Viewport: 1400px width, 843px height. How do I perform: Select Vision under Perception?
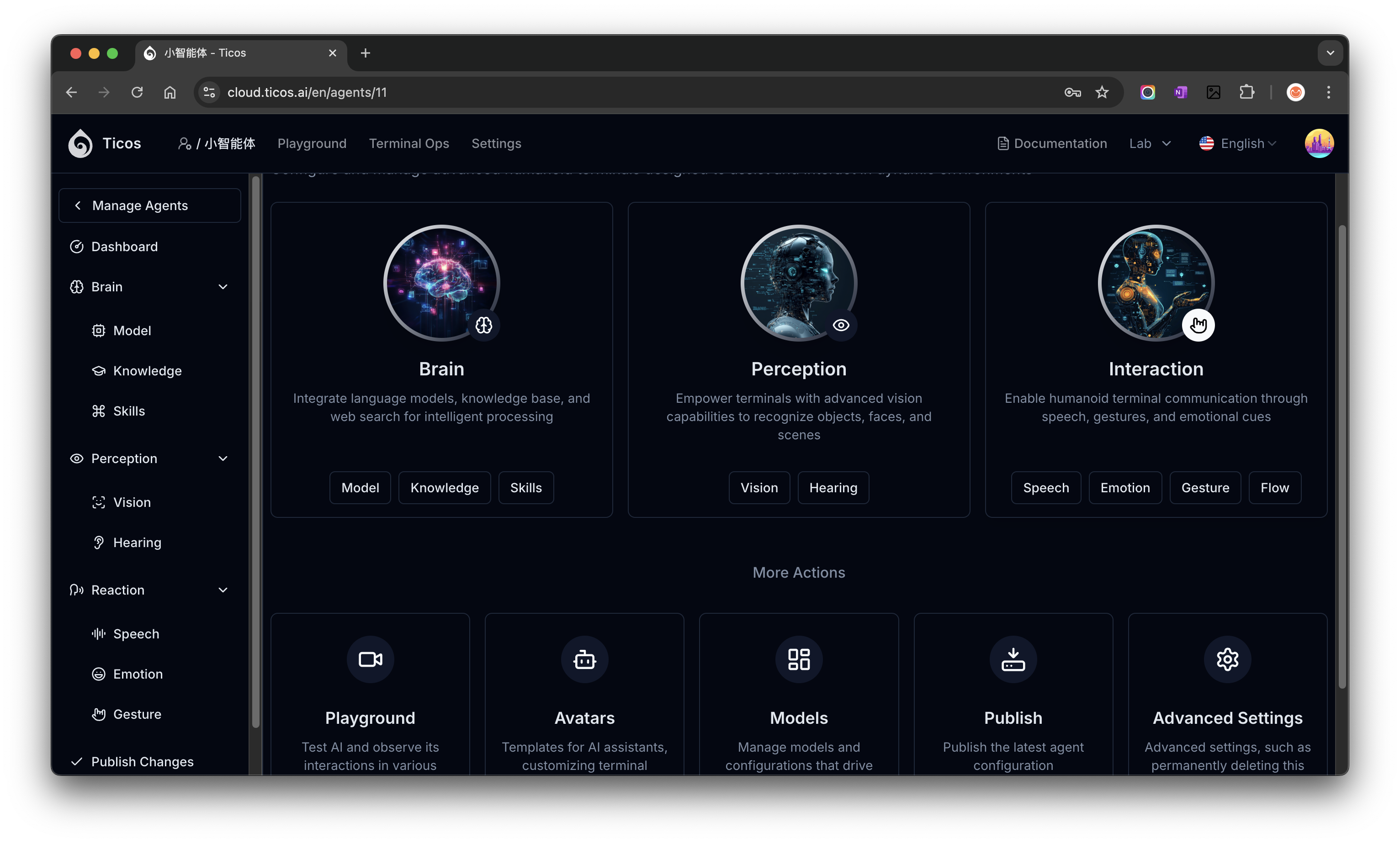(132, 502)
